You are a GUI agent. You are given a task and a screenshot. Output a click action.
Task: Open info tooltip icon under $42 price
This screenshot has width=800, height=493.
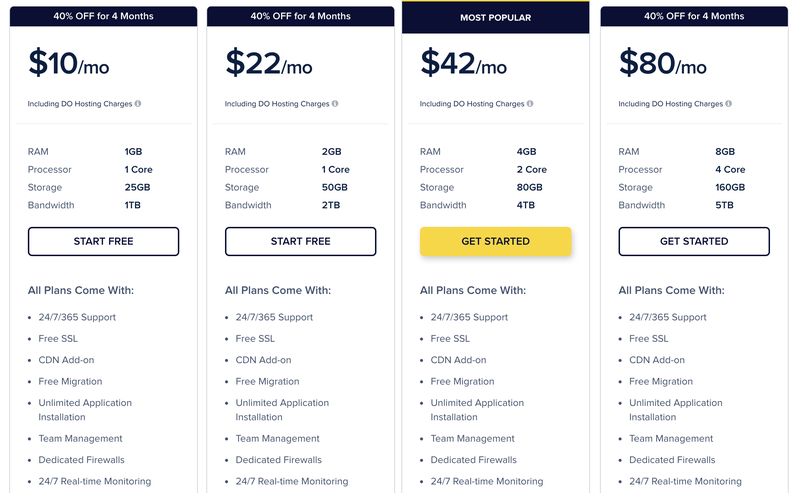click(530, 104)
